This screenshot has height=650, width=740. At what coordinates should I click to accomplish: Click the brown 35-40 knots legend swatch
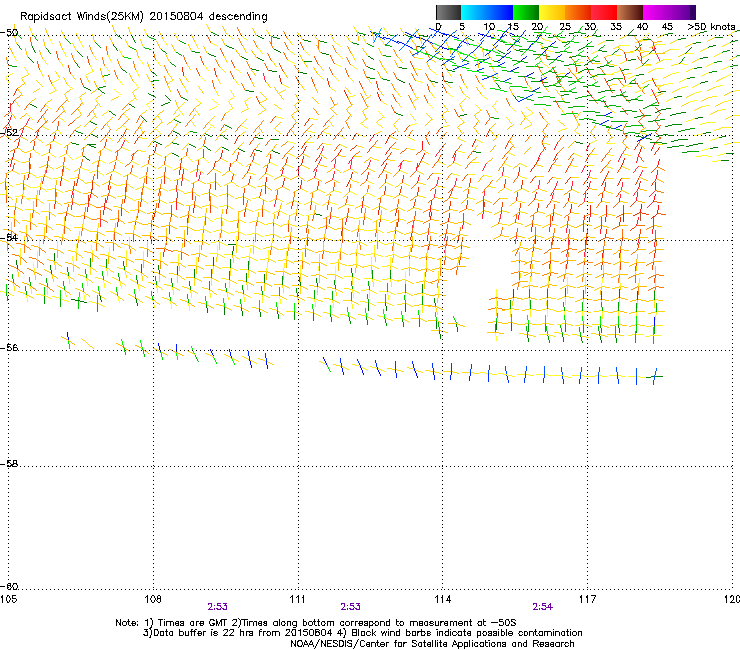click(630, 12)
